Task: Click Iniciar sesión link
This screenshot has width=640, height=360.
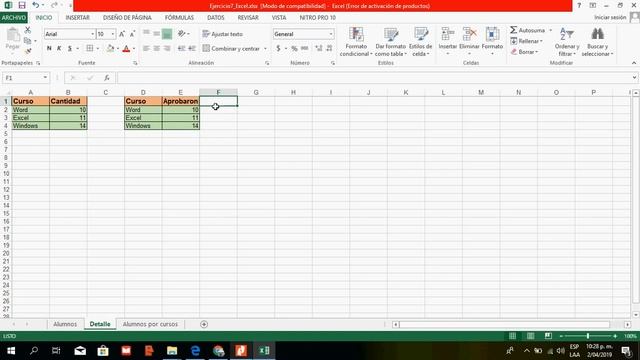Action: (x=610, y=18)
